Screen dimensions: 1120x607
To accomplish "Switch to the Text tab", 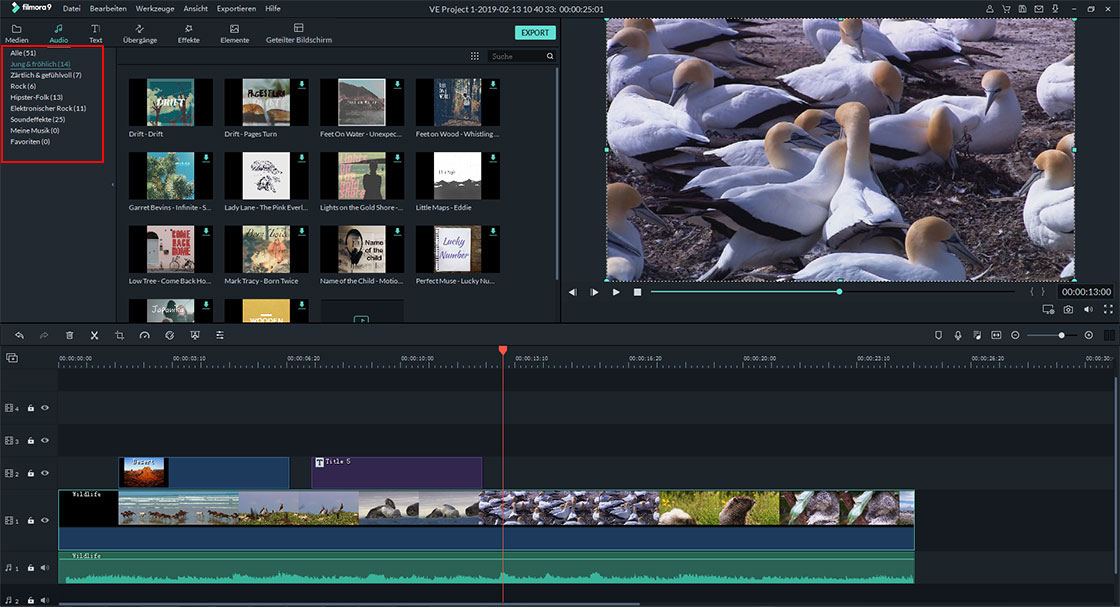I will point(96,34).
